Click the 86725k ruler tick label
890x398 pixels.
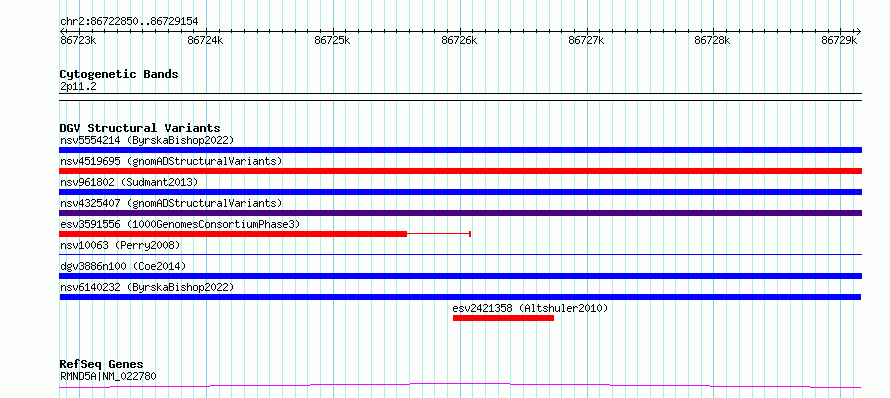pos(332,40)
